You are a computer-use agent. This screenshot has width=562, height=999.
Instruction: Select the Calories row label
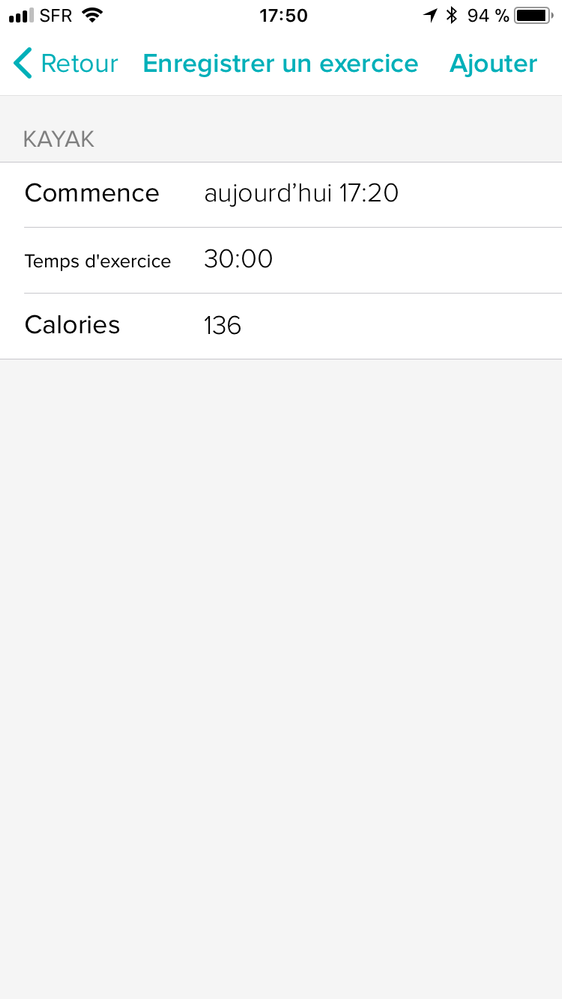72,325
